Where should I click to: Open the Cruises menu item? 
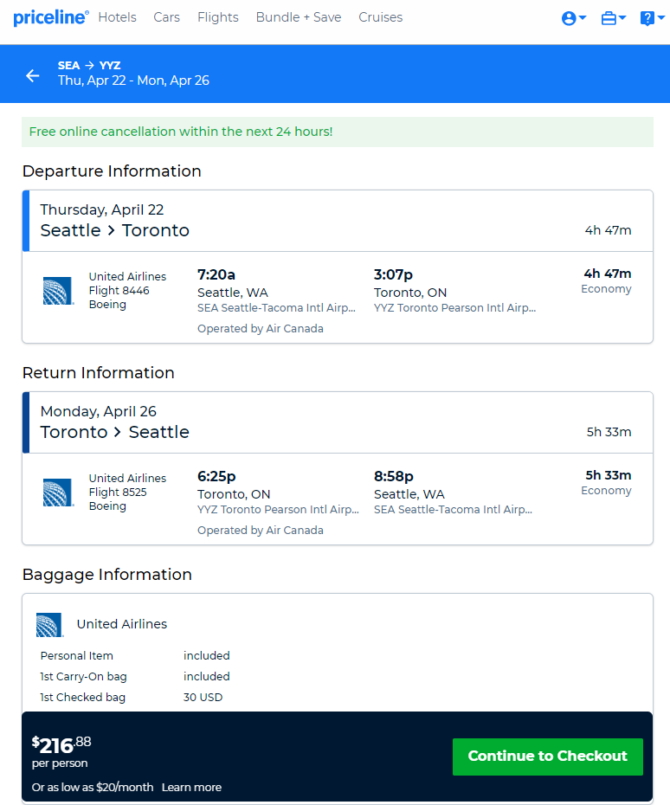tap(380, 17)
